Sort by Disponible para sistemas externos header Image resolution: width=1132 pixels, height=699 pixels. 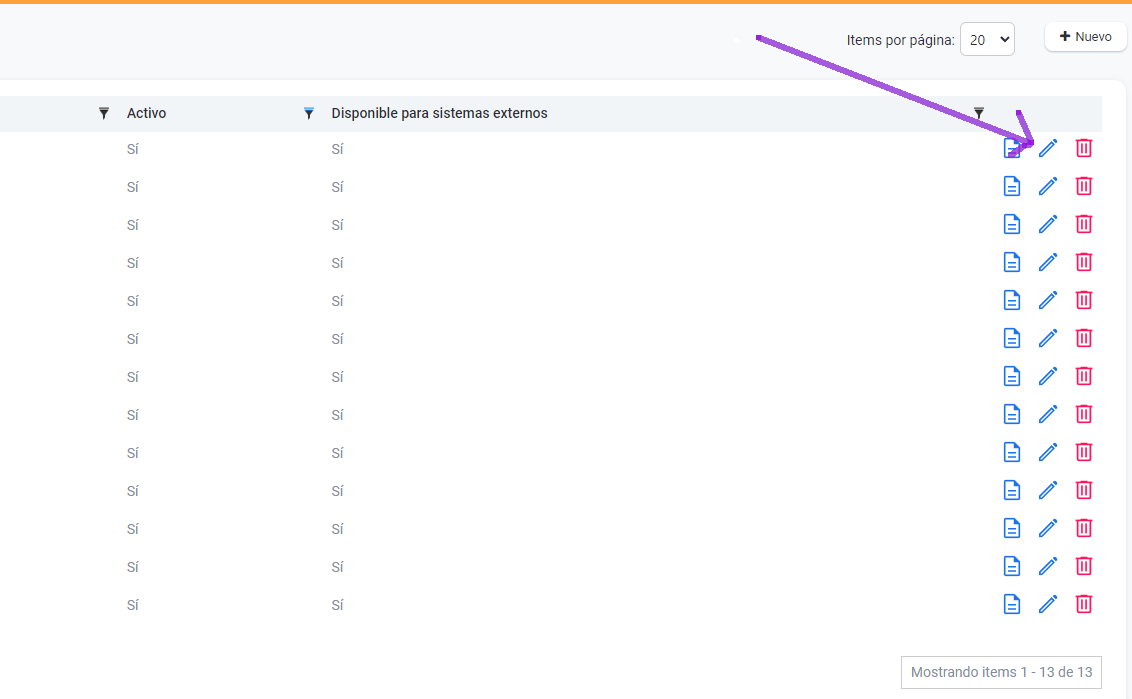coord(439,113)
